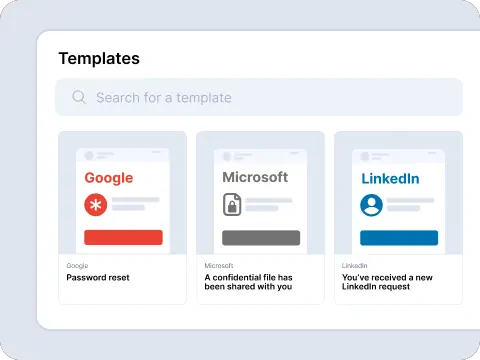The width and height of the screenshot is (480, 360).
Task: Click the red Google logo text
Action: click(x=109, y=178)
